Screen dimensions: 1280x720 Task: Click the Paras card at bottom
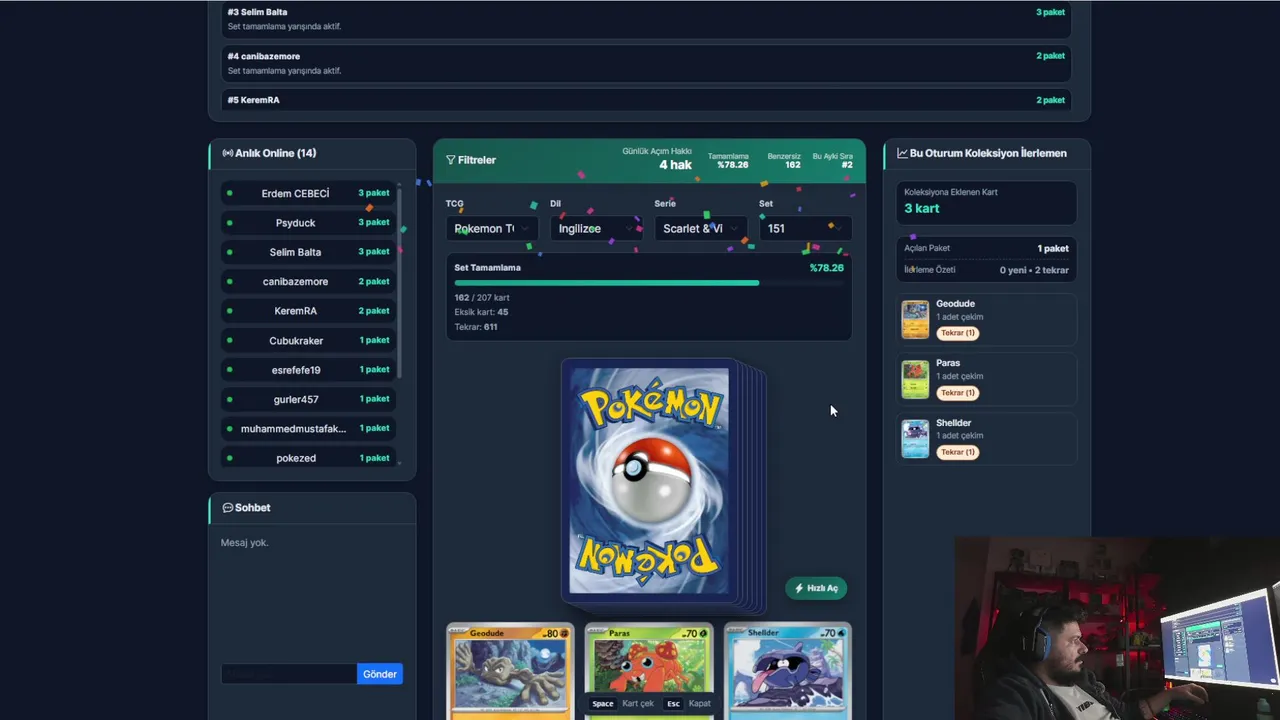649,672
